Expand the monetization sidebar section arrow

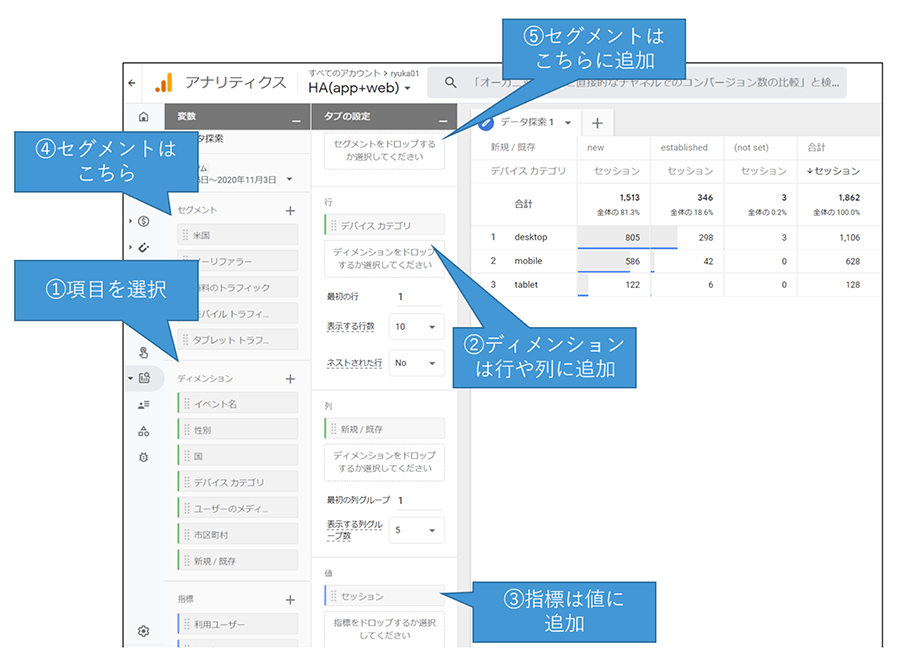click(x=131, y=221)
